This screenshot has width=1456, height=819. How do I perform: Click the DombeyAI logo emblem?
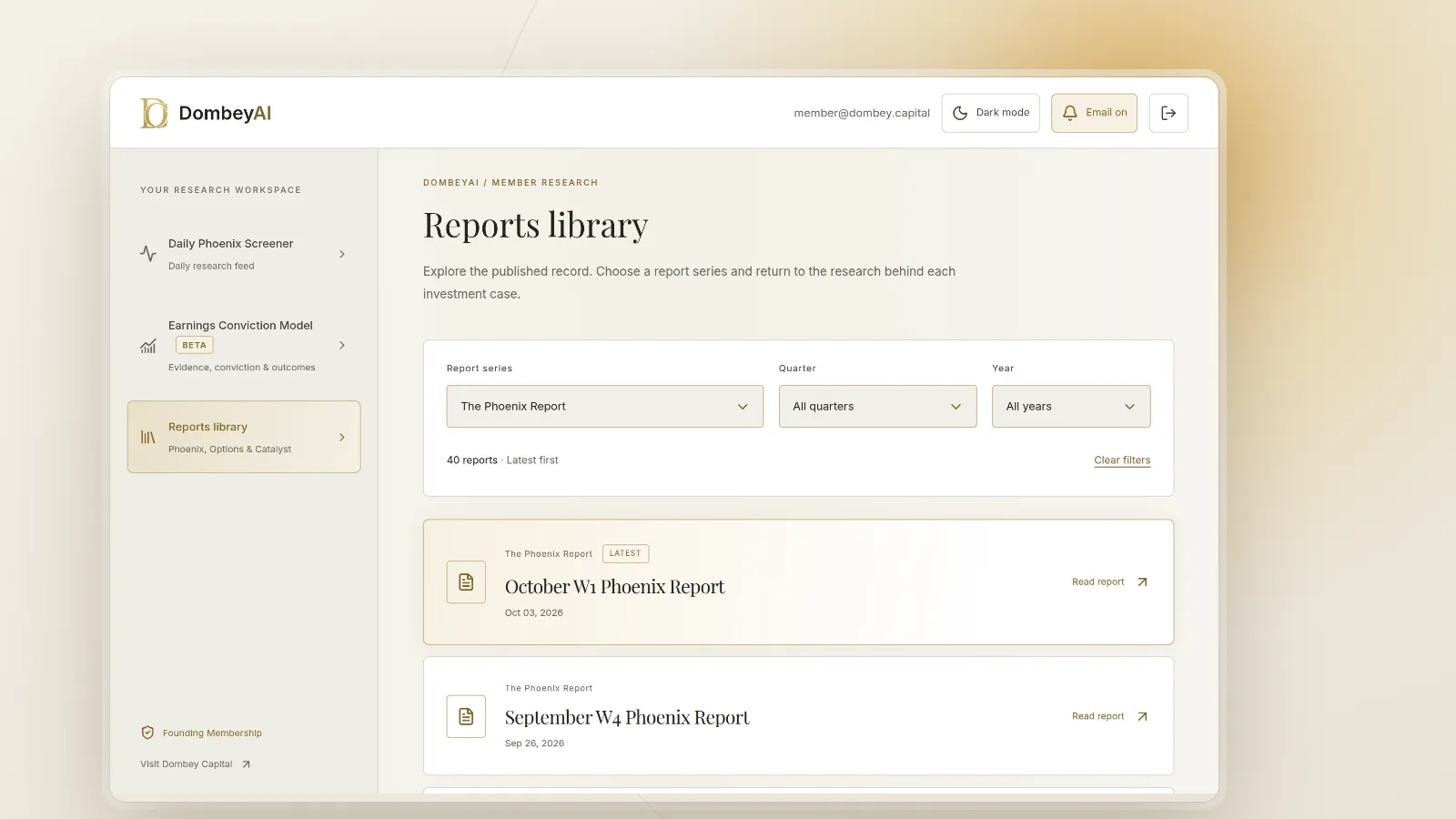point(154,113)
